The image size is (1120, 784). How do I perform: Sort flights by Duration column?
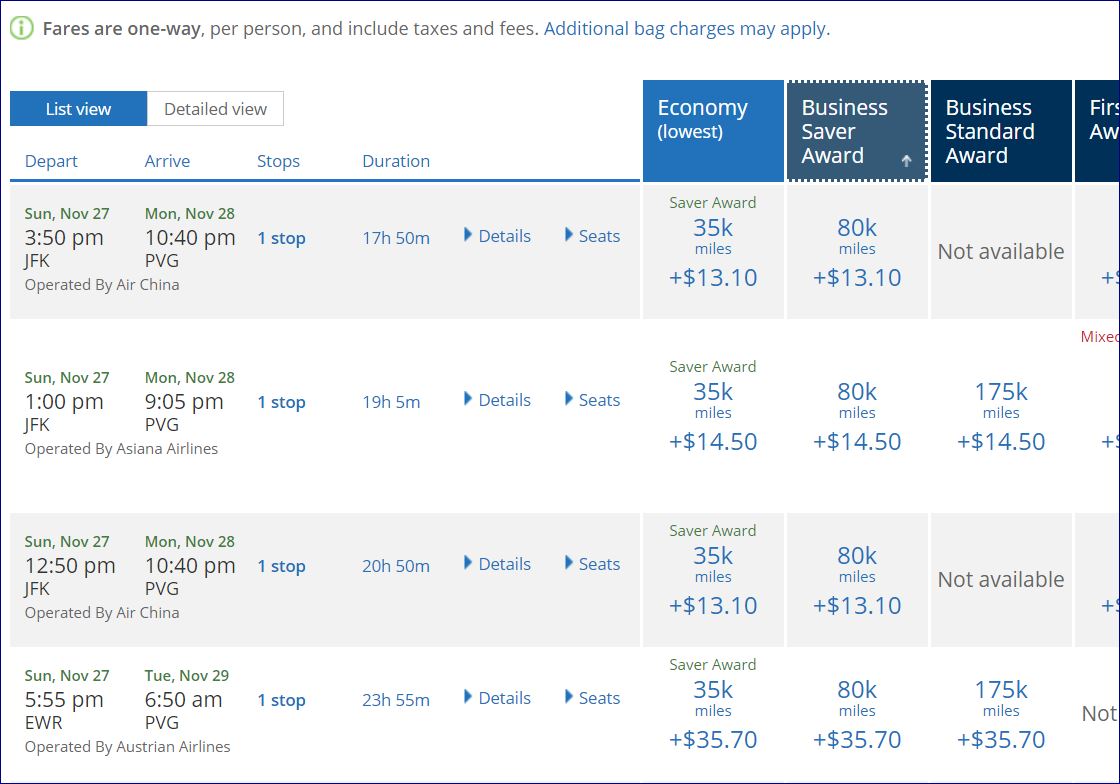(x=396, y=161)
